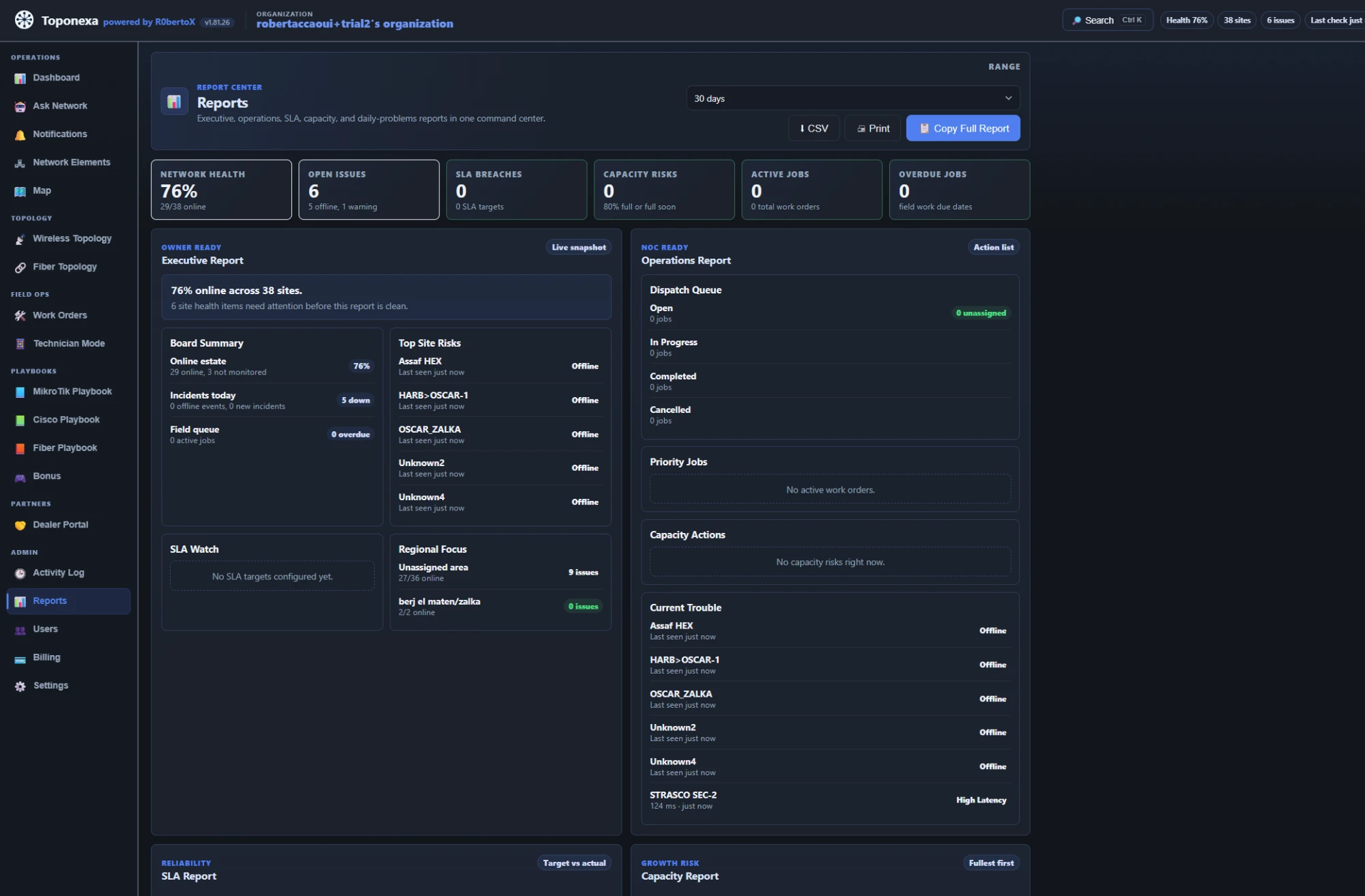Open the Billing menu item
Image resolution: width=1365 pixels, height=896 pixels.
[x=68, y=658]
